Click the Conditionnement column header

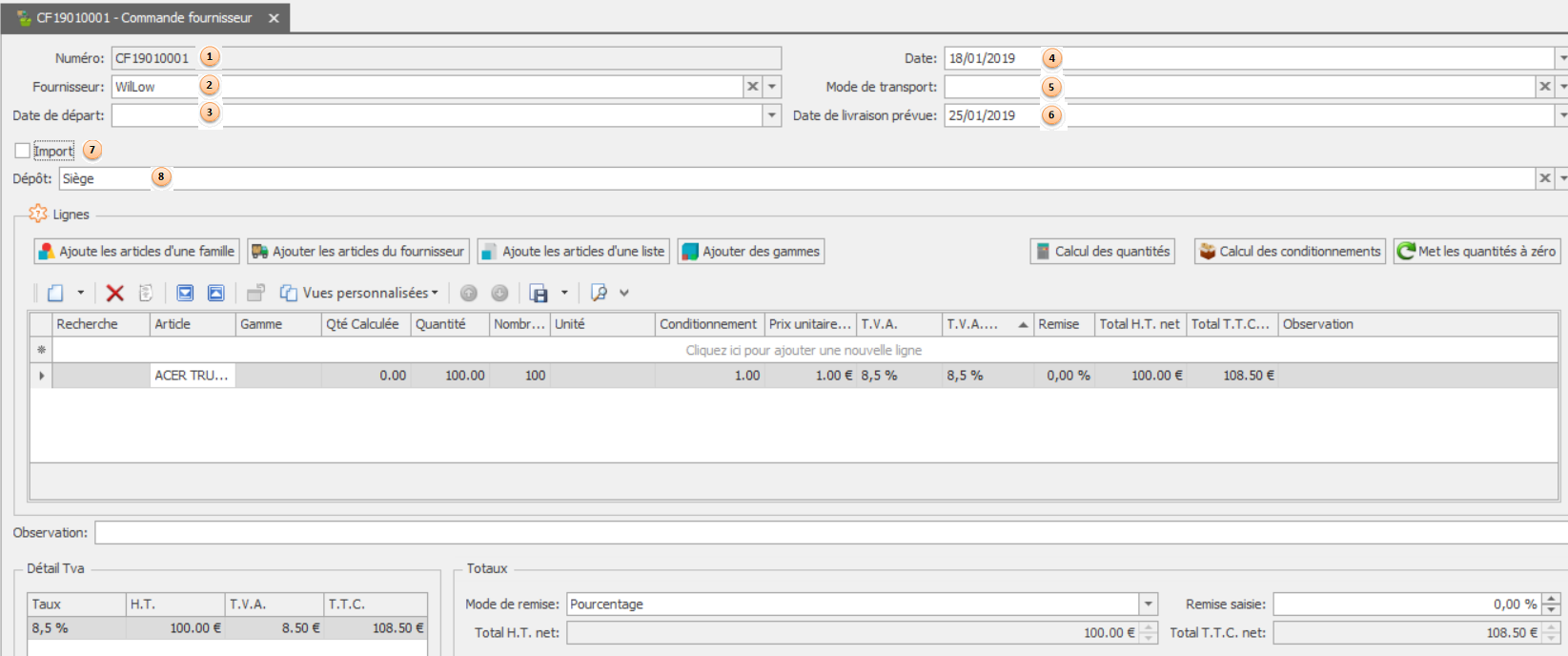pos(710,324)
